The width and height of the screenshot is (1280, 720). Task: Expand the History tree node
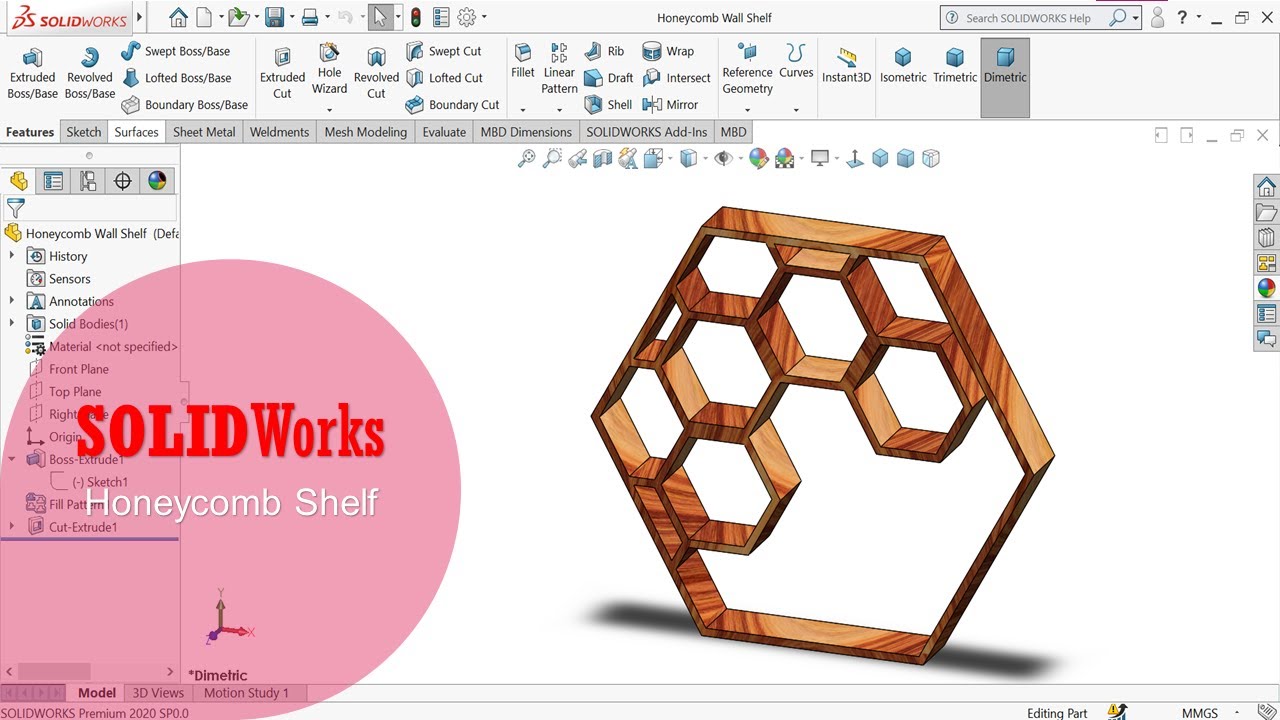(x=12, y=256)
